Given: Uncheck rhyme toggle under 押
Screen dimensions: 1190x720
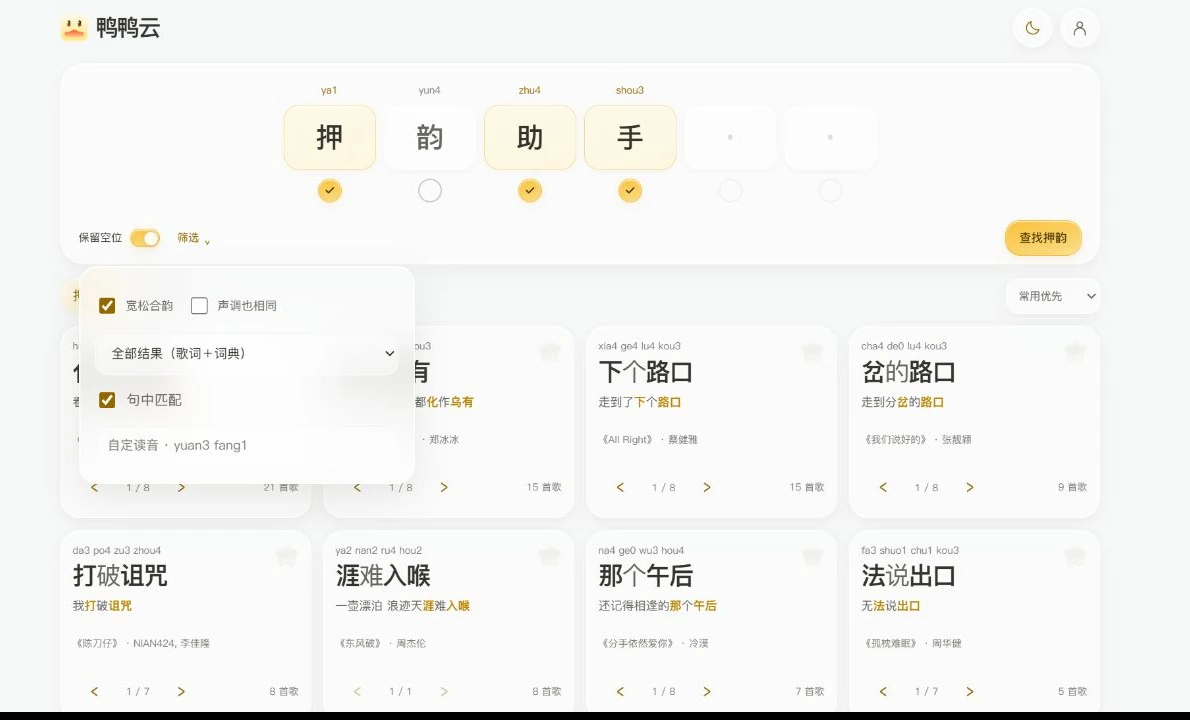Looking at the screenshot, I should pos(329,190).
